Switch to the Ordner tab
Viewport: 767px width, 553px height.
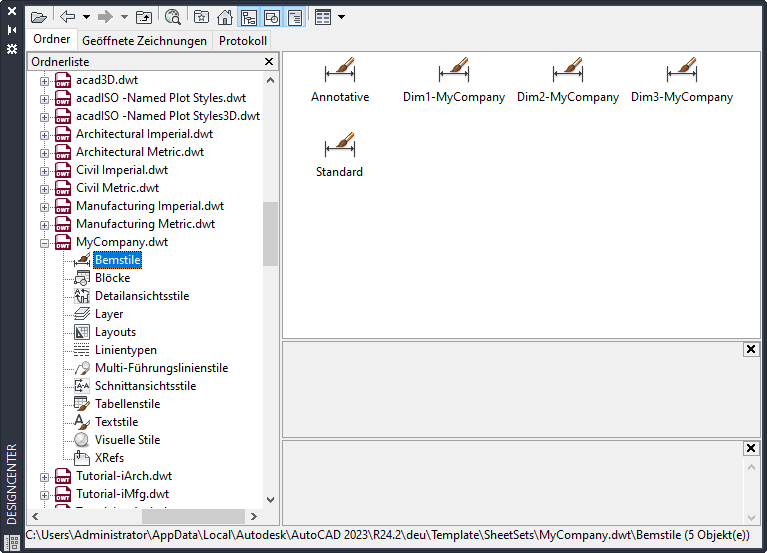tap(51, 39)
